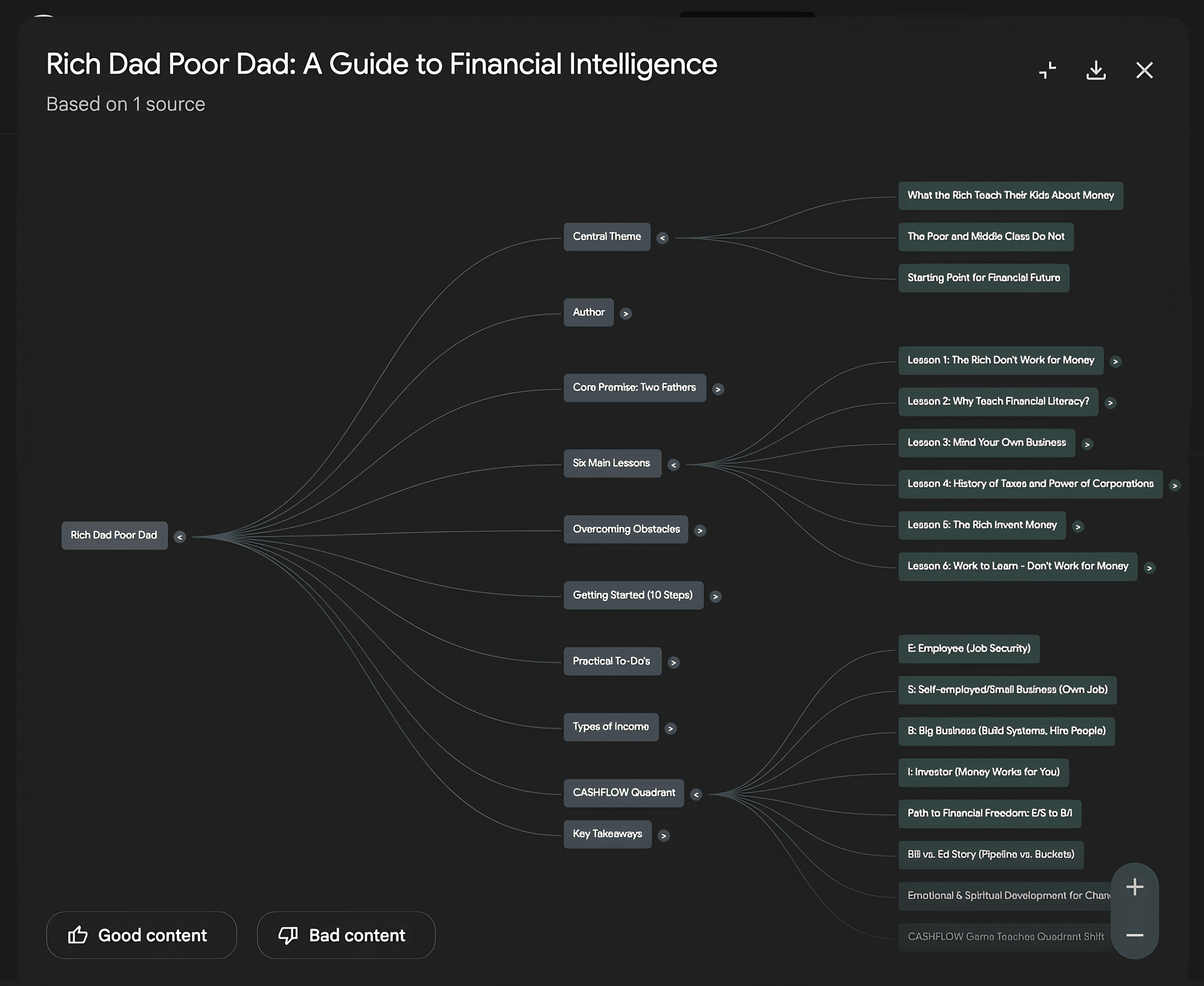The height and width of the screenshot is (986, 1204).
Task: Select Lesson 4: History of Taxes node
Action: [x=1030, y=484]
